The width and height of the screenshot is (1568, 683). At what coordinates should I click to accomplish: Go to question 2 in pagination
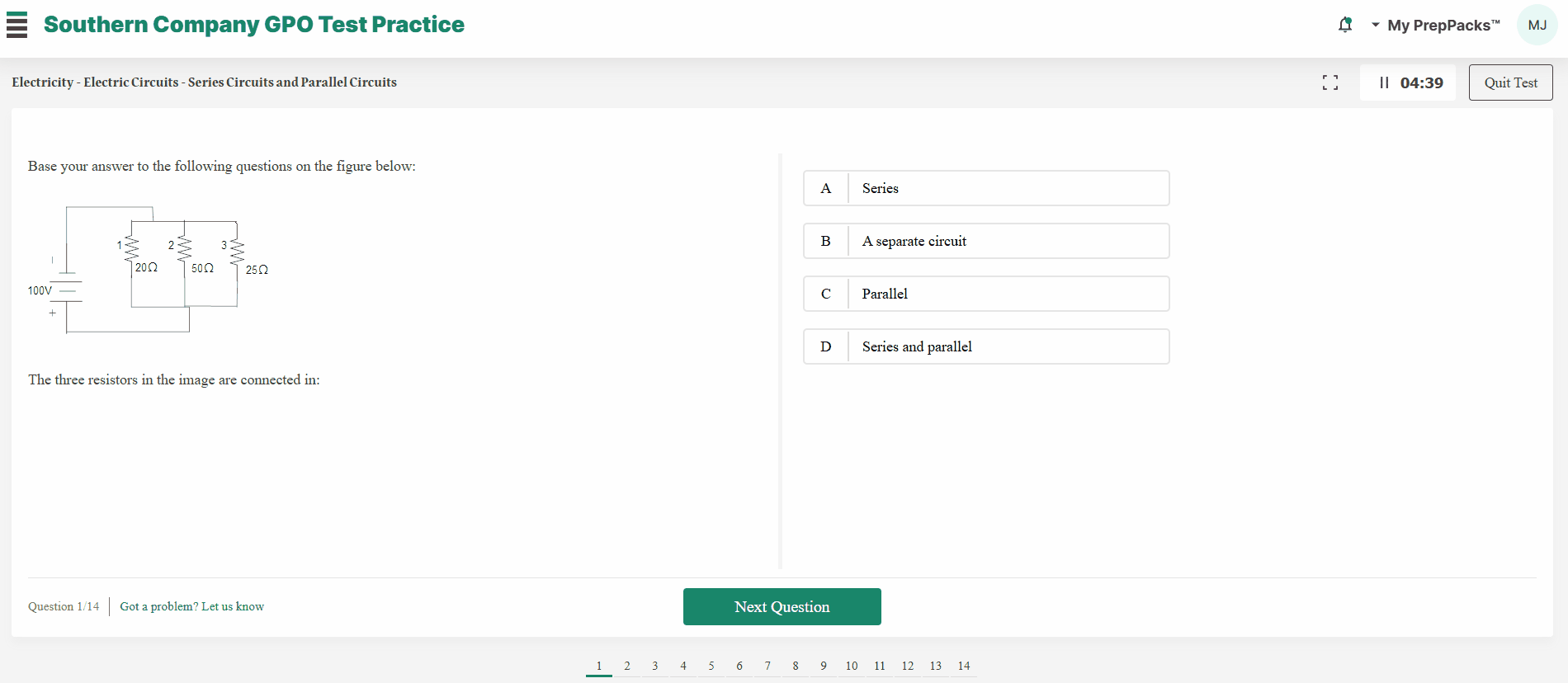pyautogui.click(x=627, y=666)
